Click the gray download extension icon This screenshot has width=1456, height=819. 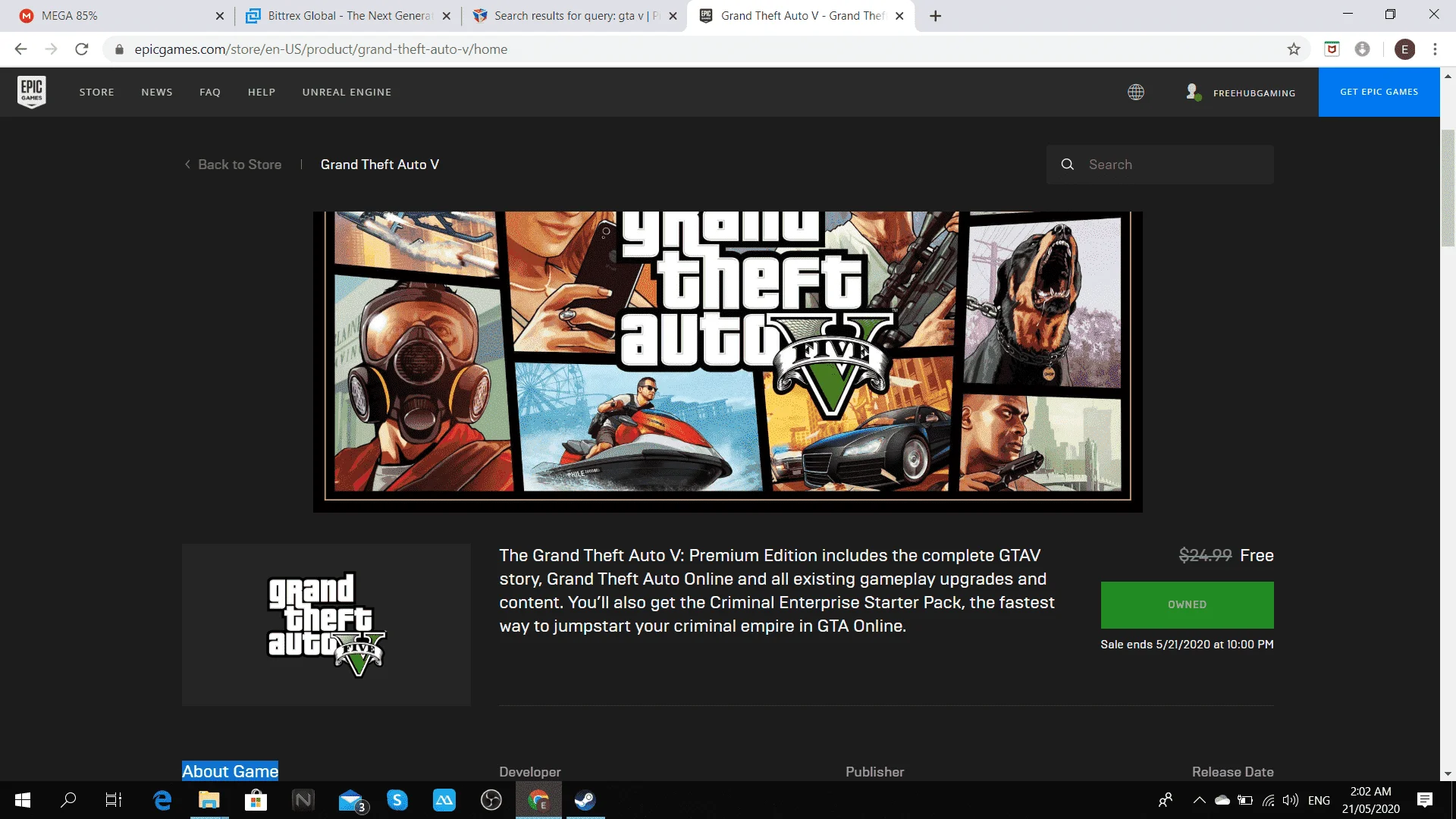coord(1363,49)
